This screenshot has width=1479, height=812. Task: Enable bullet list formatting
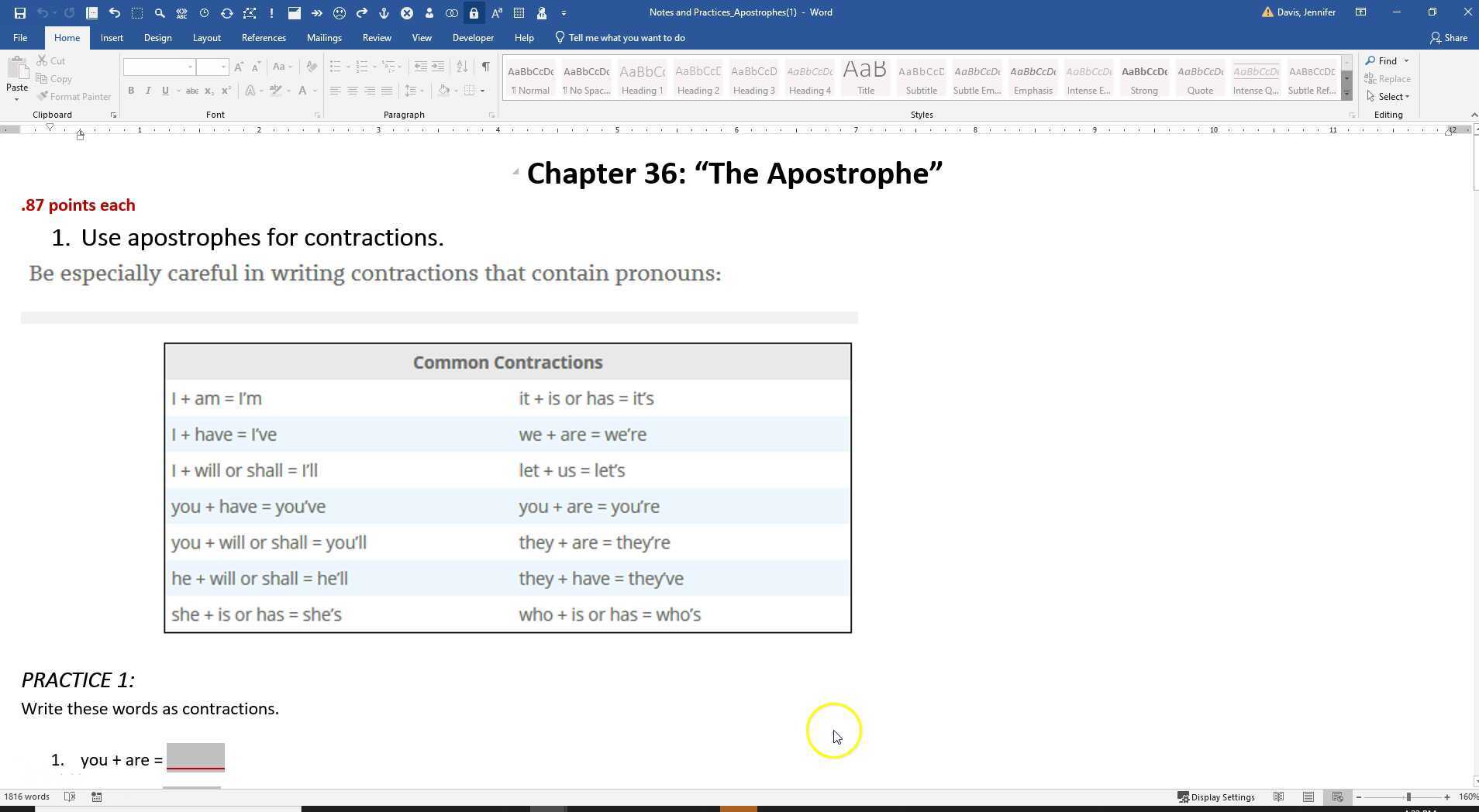click(335, 67)
